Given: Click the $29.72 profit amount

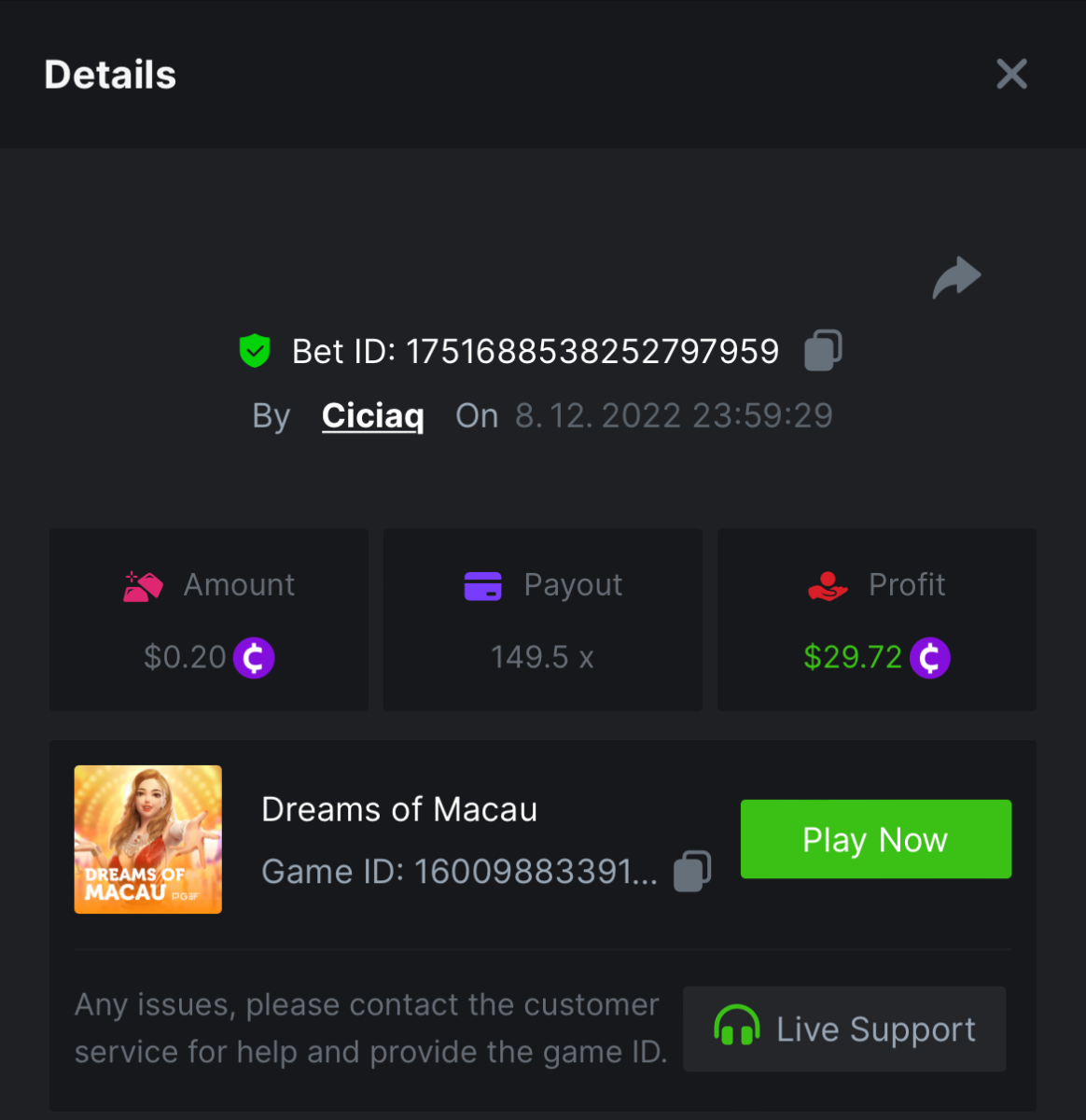Looking at the screenshot, I should coord(853,658).
